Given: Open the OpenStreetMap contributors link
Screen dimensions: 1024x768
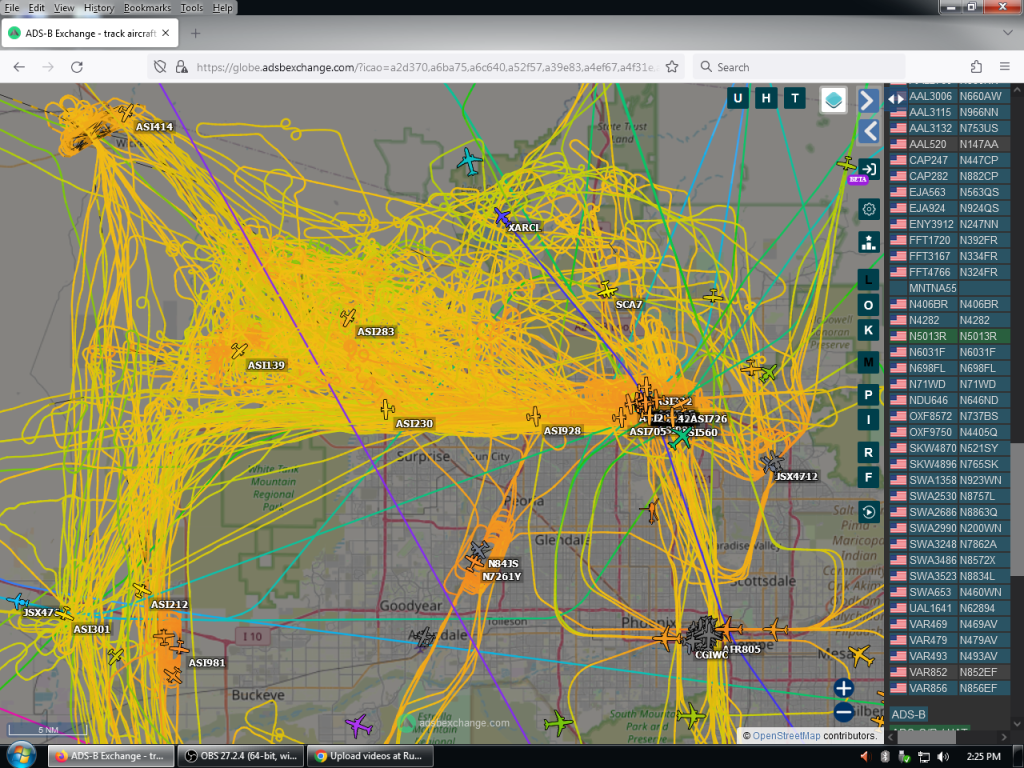Looking at the screenshot, I should point(786,736).
